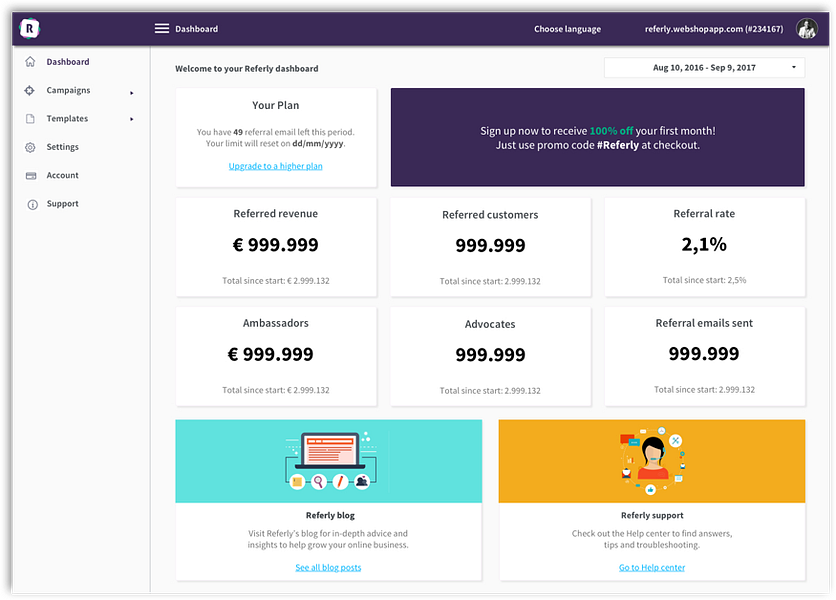
Task: Click the 100% off promo banner
Action: [x=598, y=137]
